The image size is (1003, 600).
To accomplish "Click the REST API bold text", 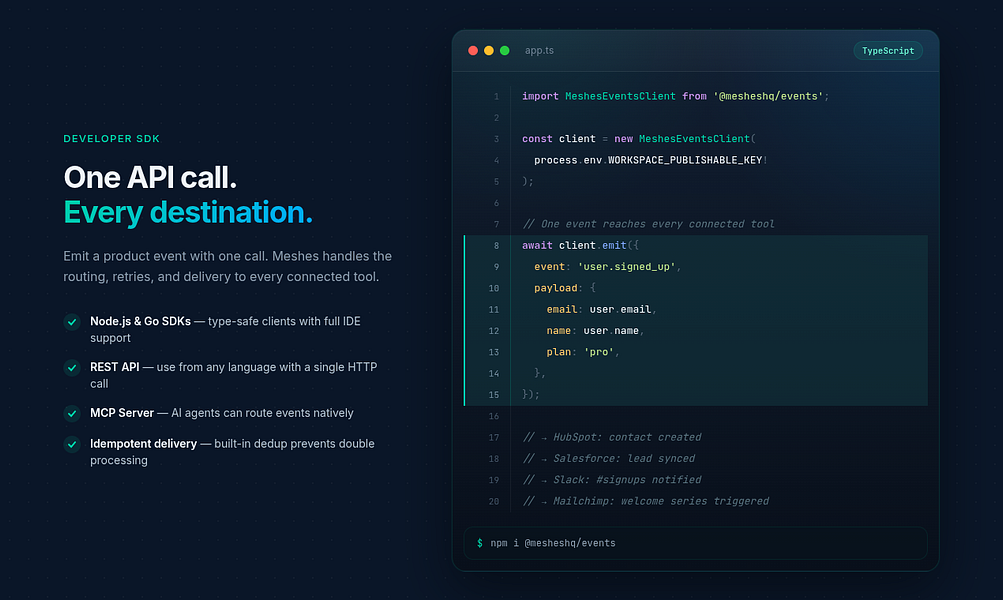I will (x=115, y=367).
